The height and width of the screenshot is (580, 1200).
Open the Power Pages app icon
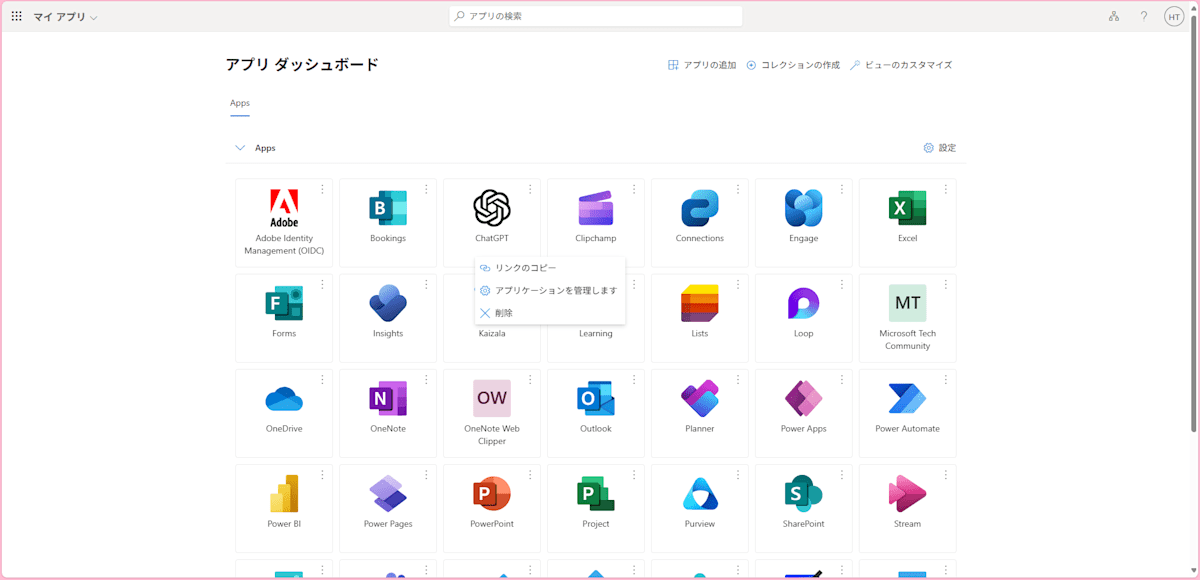(388, 493)
